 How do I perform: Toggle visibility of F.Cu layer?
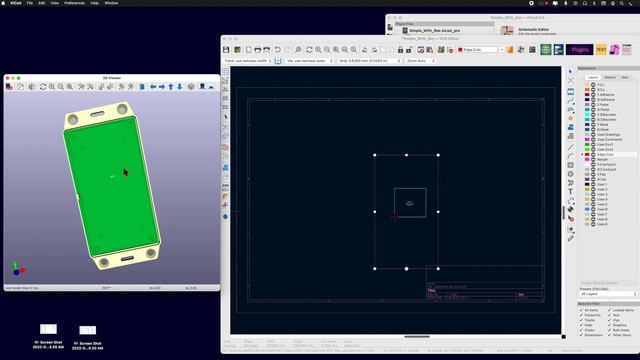pos(593,85)
